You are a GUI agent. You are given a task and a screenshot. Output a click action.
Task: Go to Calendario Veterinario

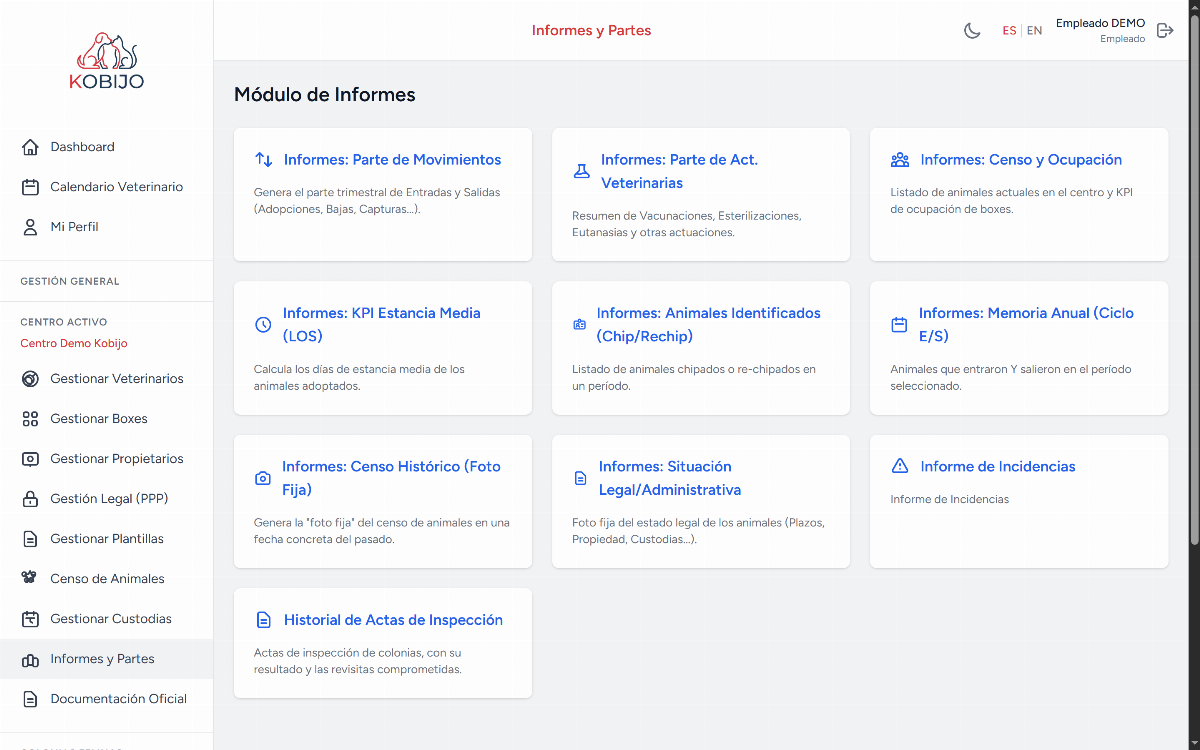pos(106,187)
